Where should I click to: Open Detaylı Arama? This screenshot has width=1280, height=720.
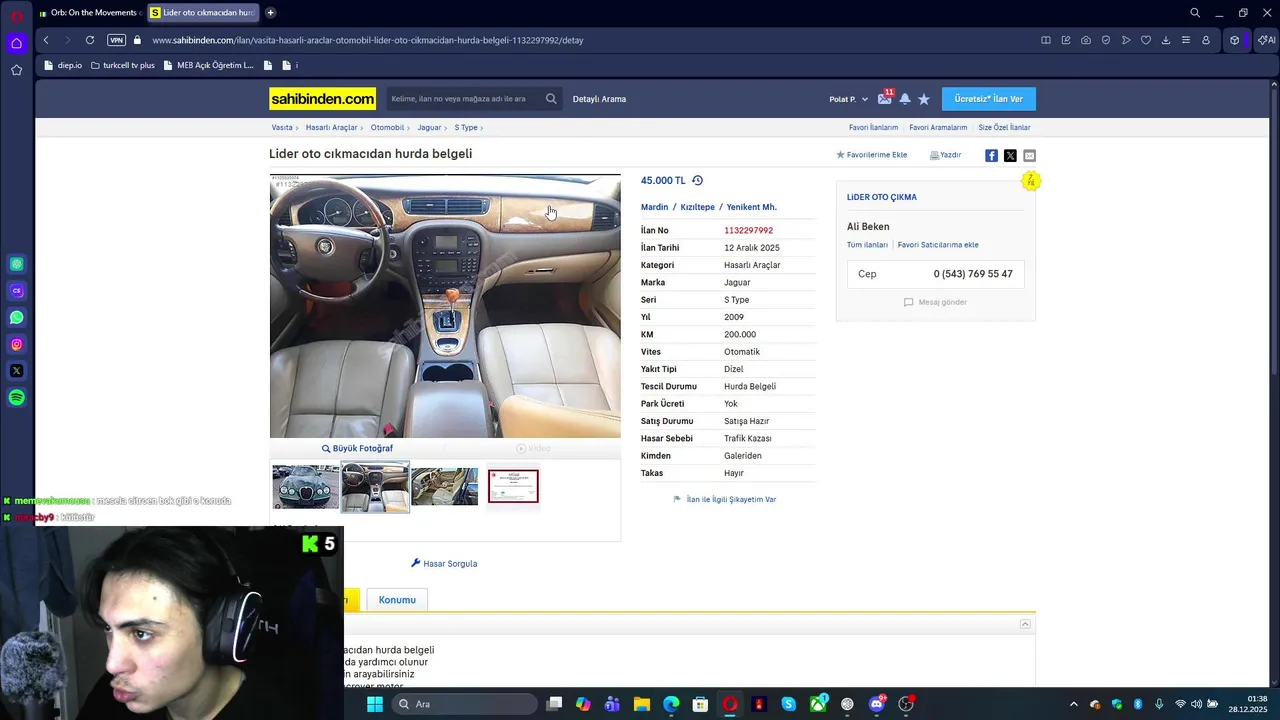click(599, 99)
